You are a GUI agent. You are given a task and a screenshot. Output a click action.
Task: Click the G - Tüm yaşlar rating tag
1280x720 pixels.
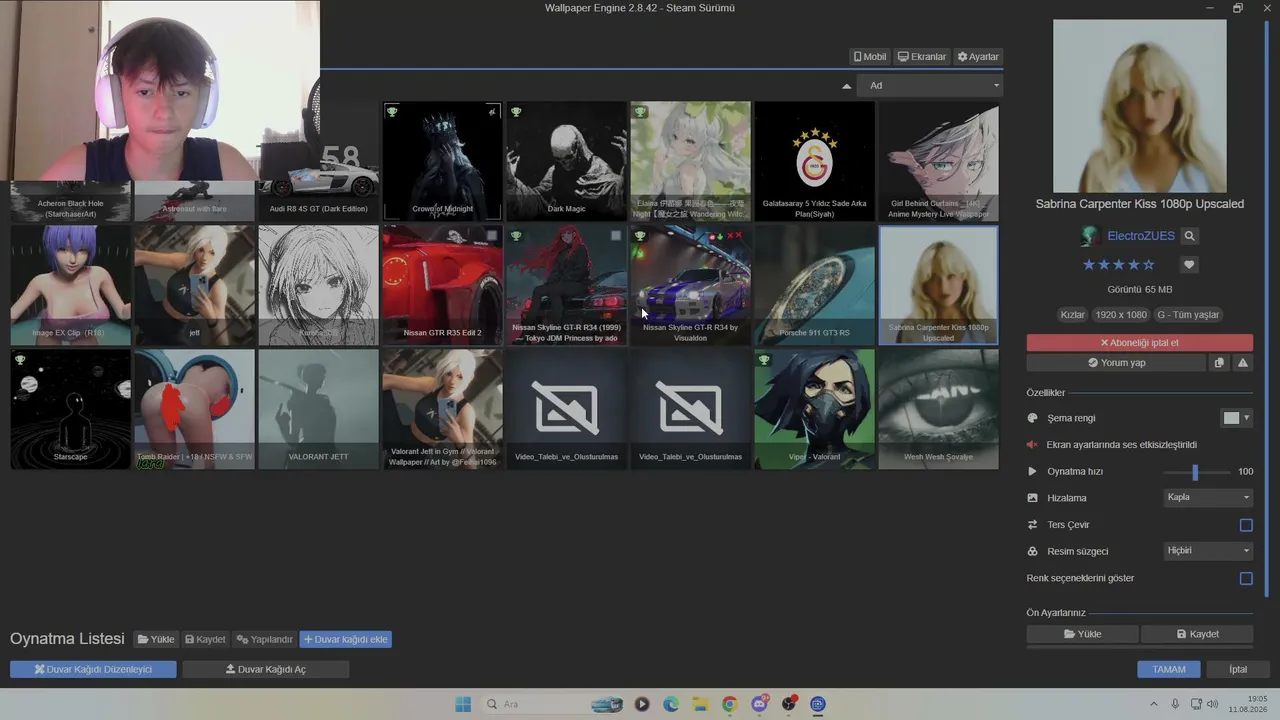pyautogui.click(x=1188, y=315)
